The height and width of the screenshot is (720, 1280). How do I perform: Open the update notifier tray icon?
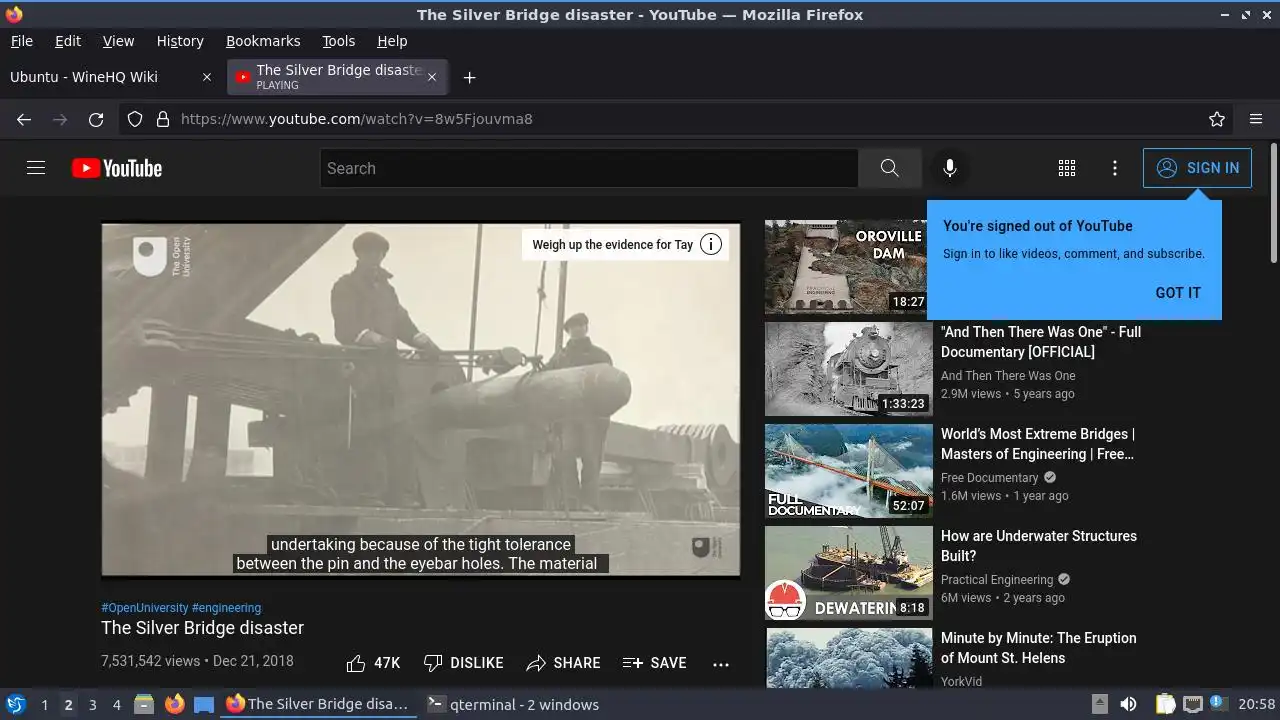coord(1218,704)
